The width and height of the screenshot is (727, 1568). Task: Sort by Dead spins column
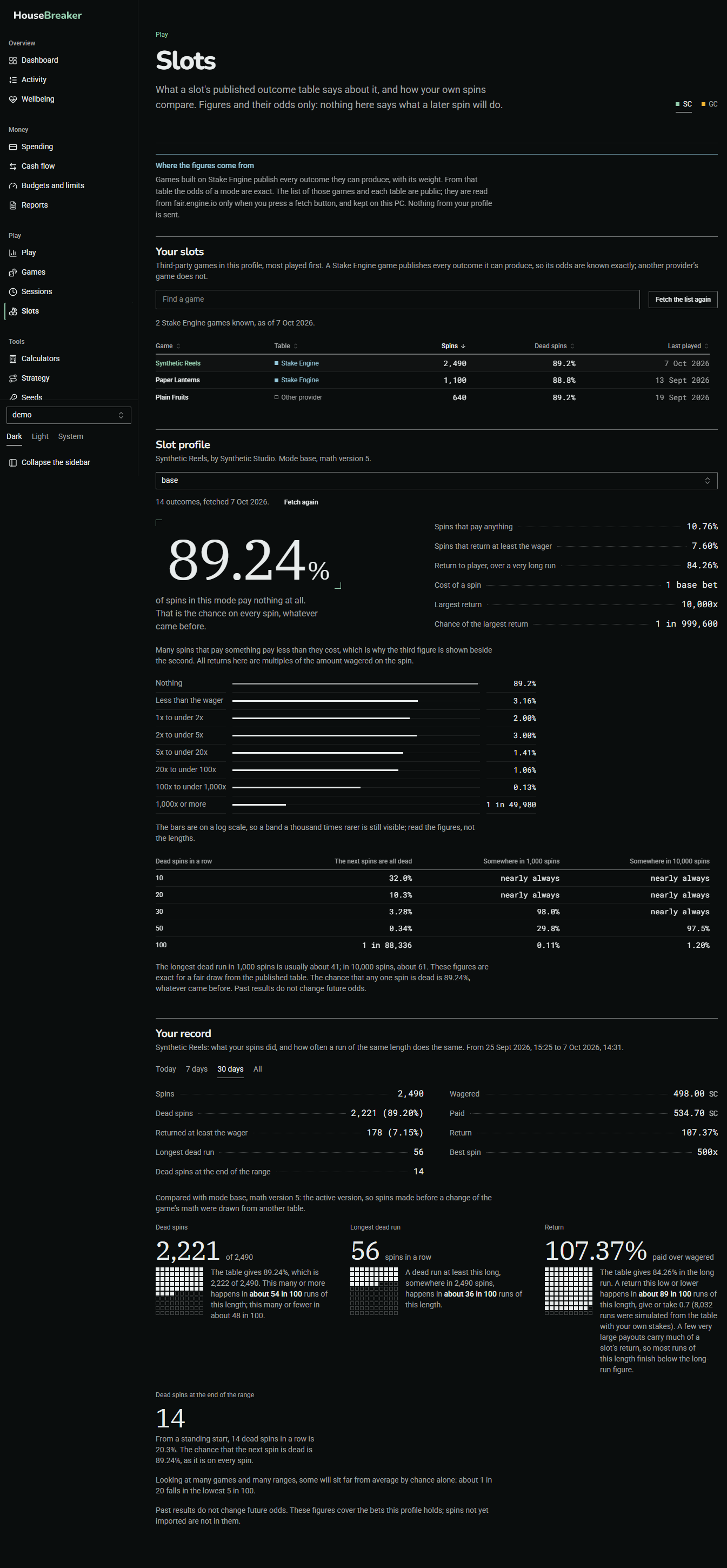click(x=554, y=346)
